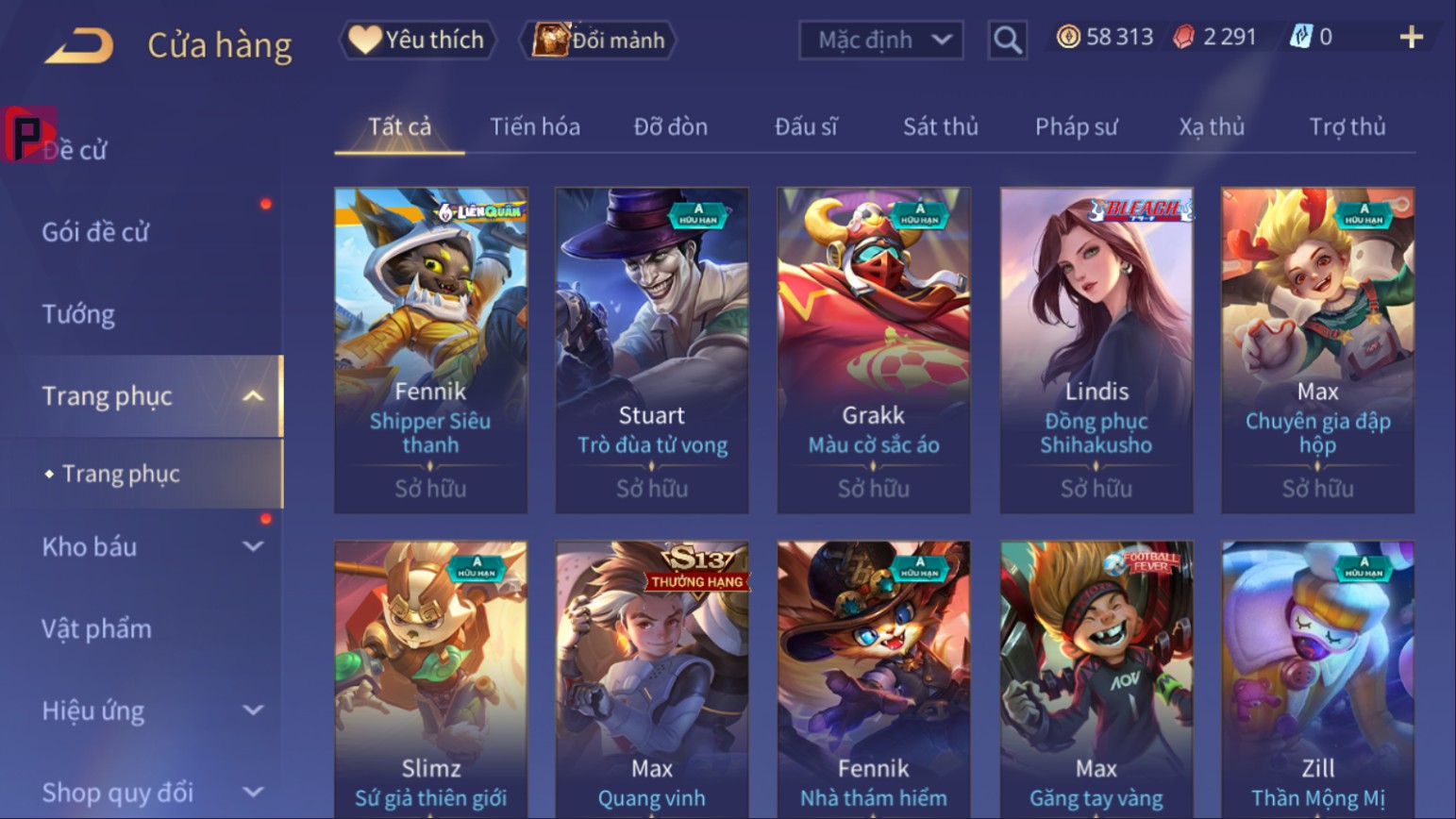Open the Mặc định sort dropdown
Screen dimensions: 1456x819
point(880,40)
